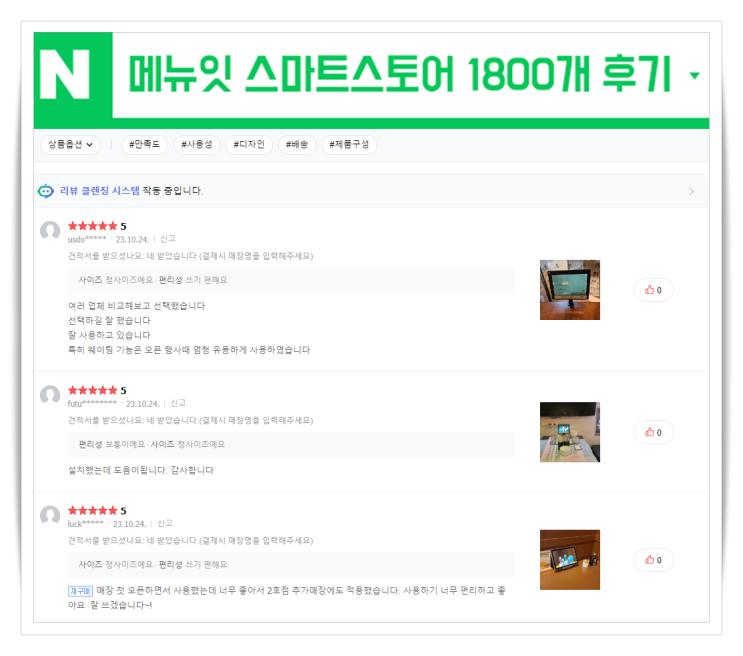
Task: Click the futu reviewer profile avatar
Action: [x=50, y=395]
